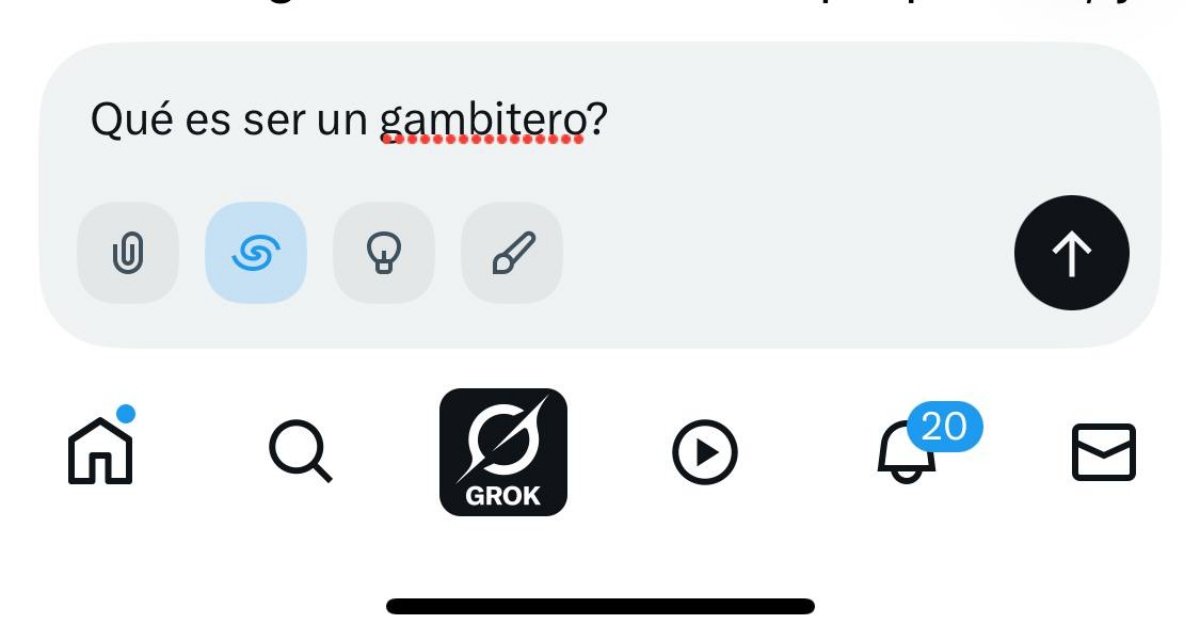Viewport: 1200px width, 640px height.
Task: Tap the cut-off text above the composer
Action: pyautogui.click(x=600, y=6)
